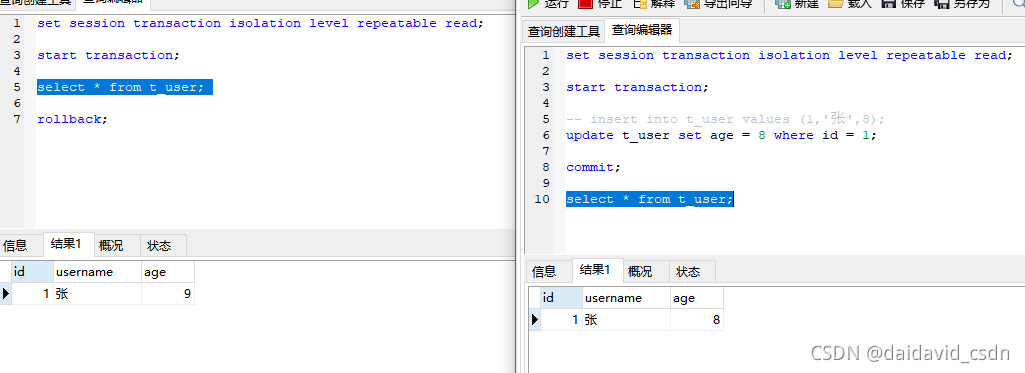Viewport: 1025px width, 373px height.
Task: Switch to 查询创建工具 tab in right window
Action: click(563, 31)
